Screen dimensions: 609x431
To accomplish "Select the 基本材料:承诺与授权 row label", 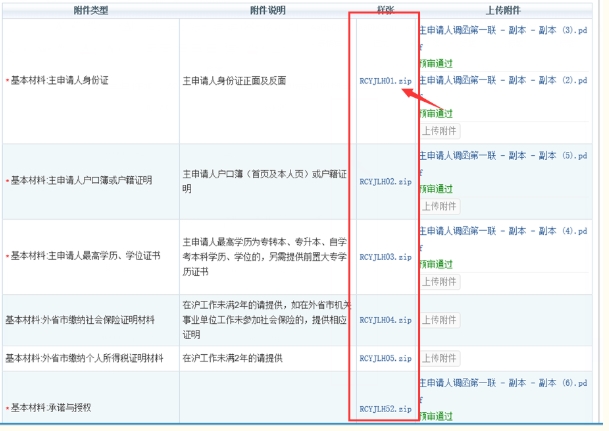I will 58,408.
